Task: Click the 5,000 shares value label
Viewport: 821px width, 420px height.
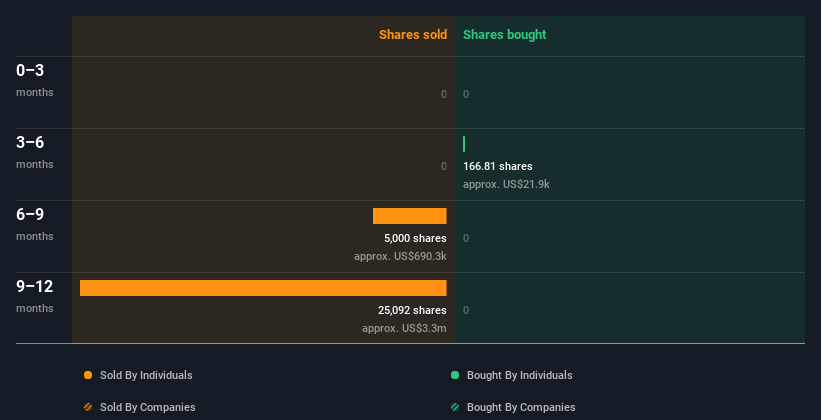Action: [x=415, y=238]
